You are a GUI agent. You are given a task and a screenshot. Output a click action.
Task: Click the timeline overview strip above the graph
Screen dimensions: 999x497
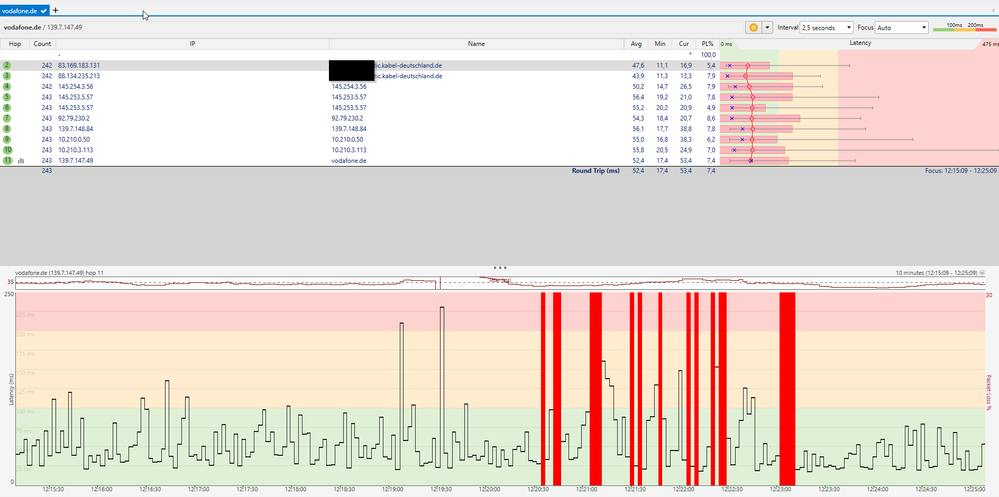tap(500, 283)
